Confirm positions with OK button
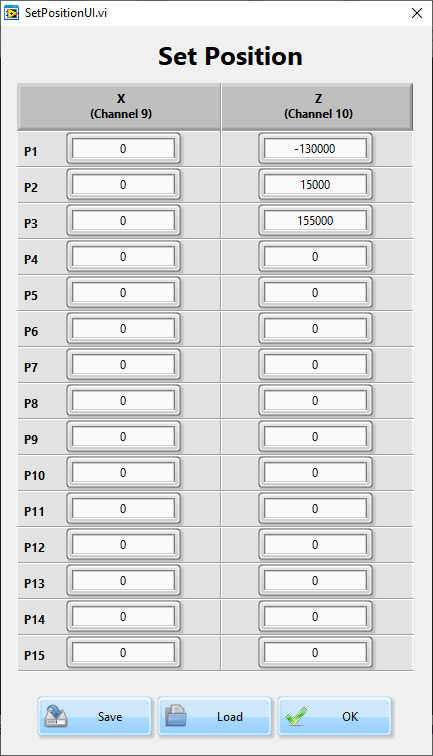 pyautogui.click(x=334, y=716)
